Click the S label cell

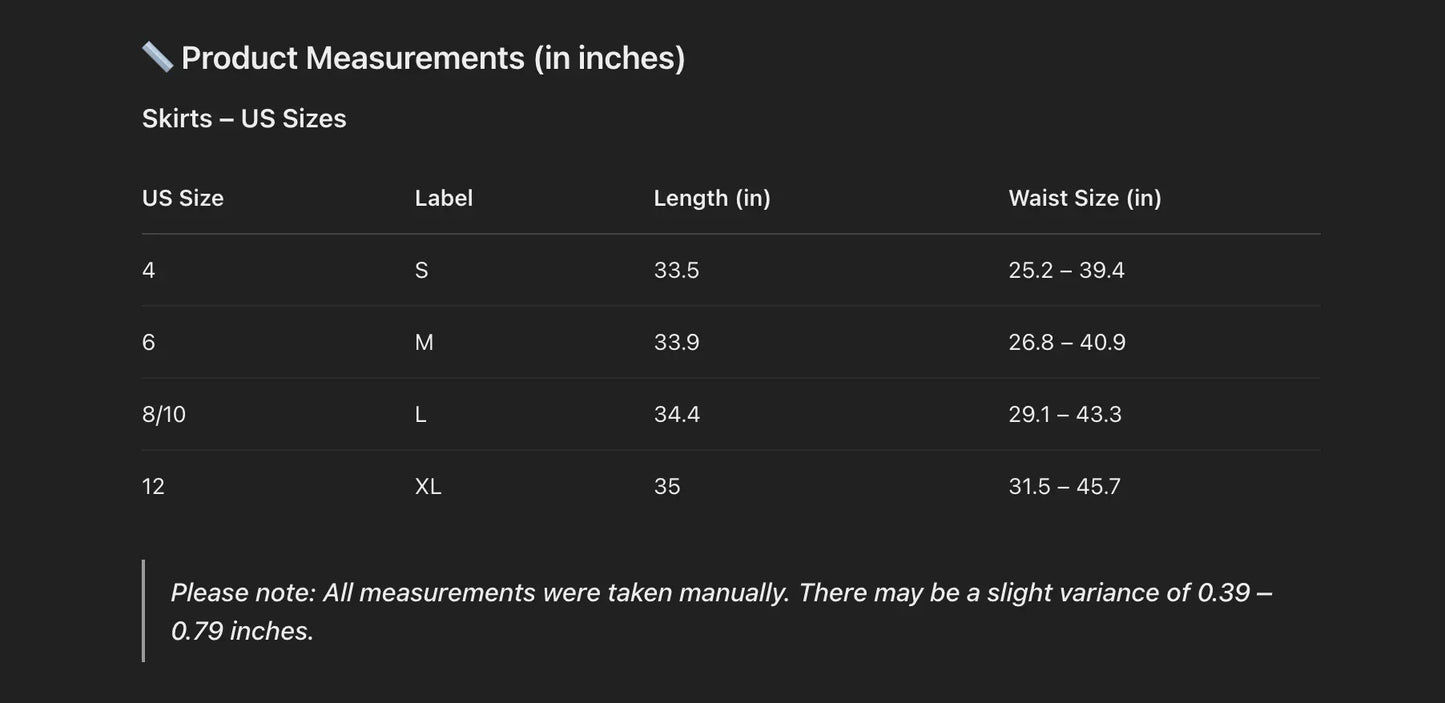422,270
